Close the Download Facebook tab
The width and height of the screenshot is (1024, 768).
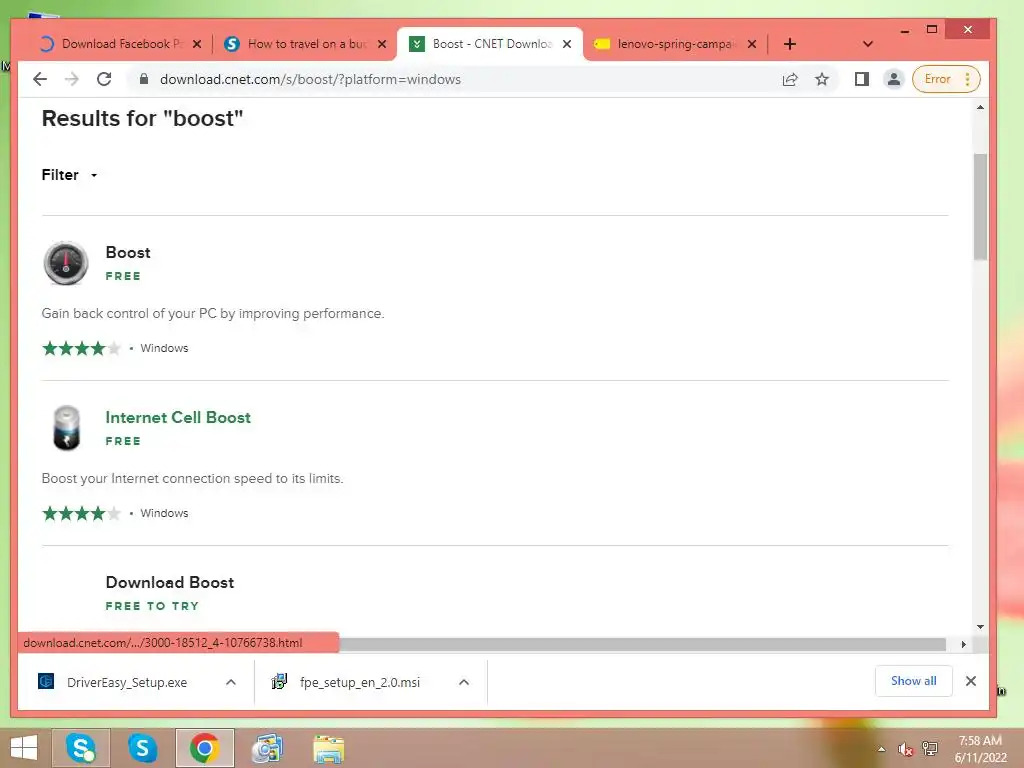(197, 44)
